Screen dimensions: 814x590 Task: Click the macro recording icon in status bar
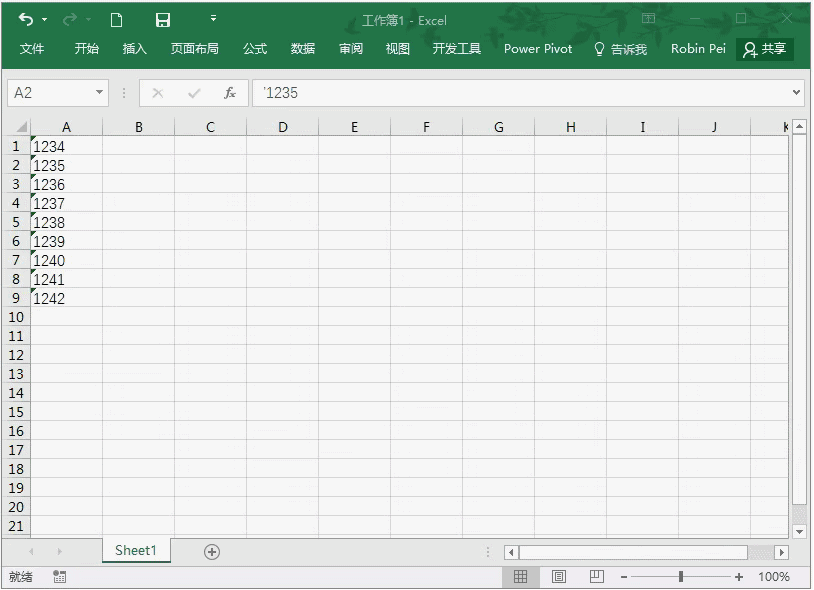60,577
